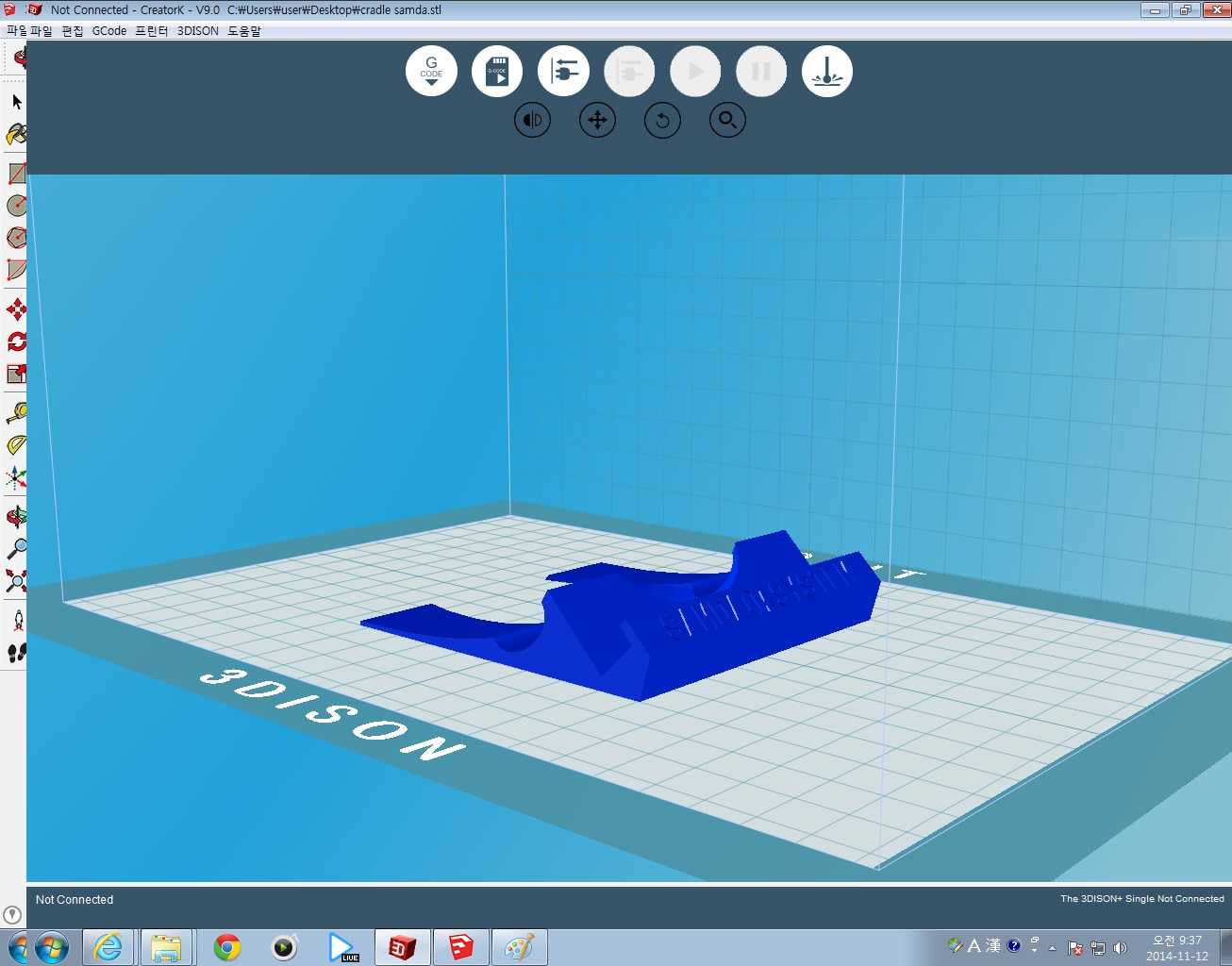This screenshot has width=1232, height=966.
Task: Show hidden tray icons arrow
Action: point(1053,948)
